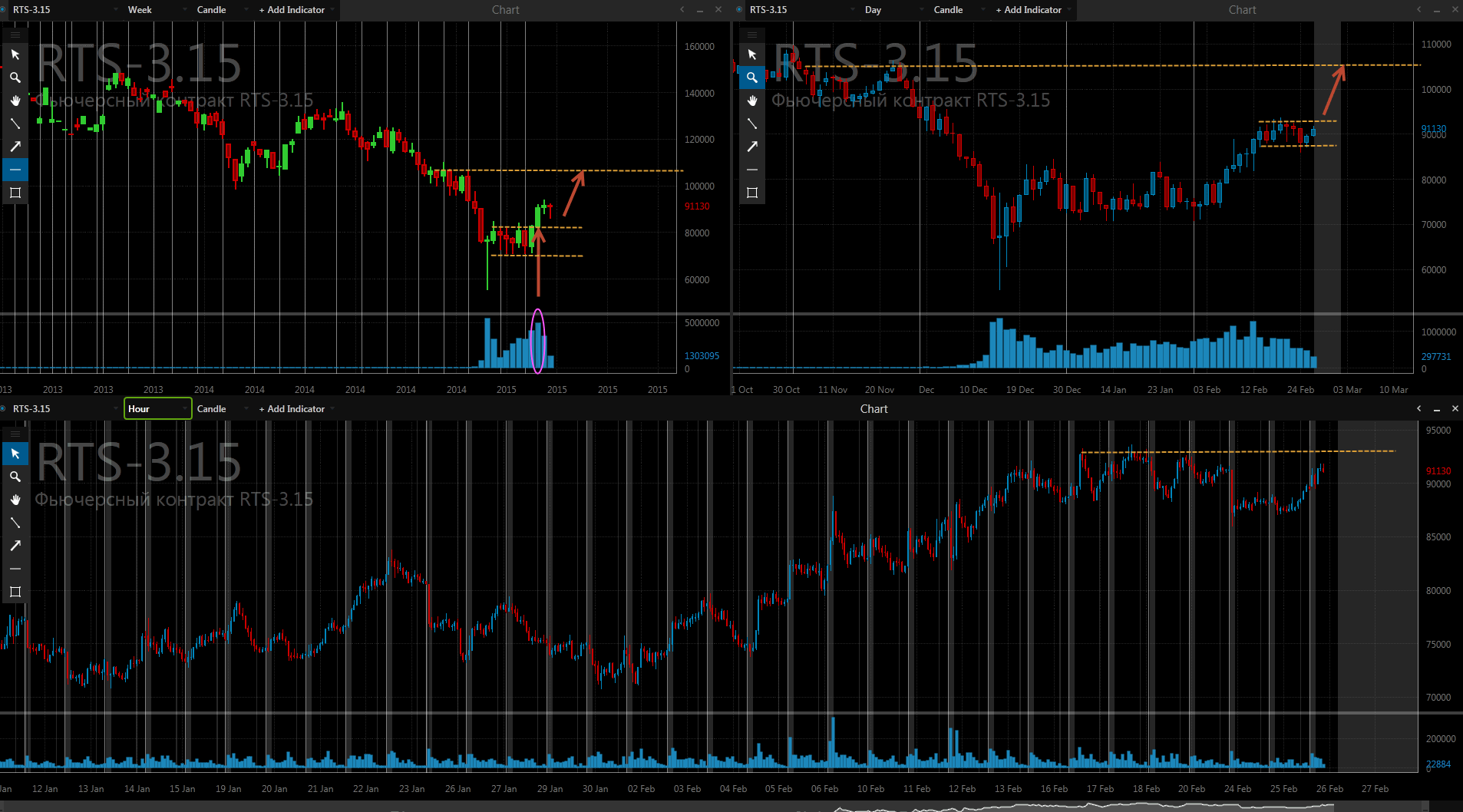
Task: Minimize the Day chart panel
Action: [1437, 10]
